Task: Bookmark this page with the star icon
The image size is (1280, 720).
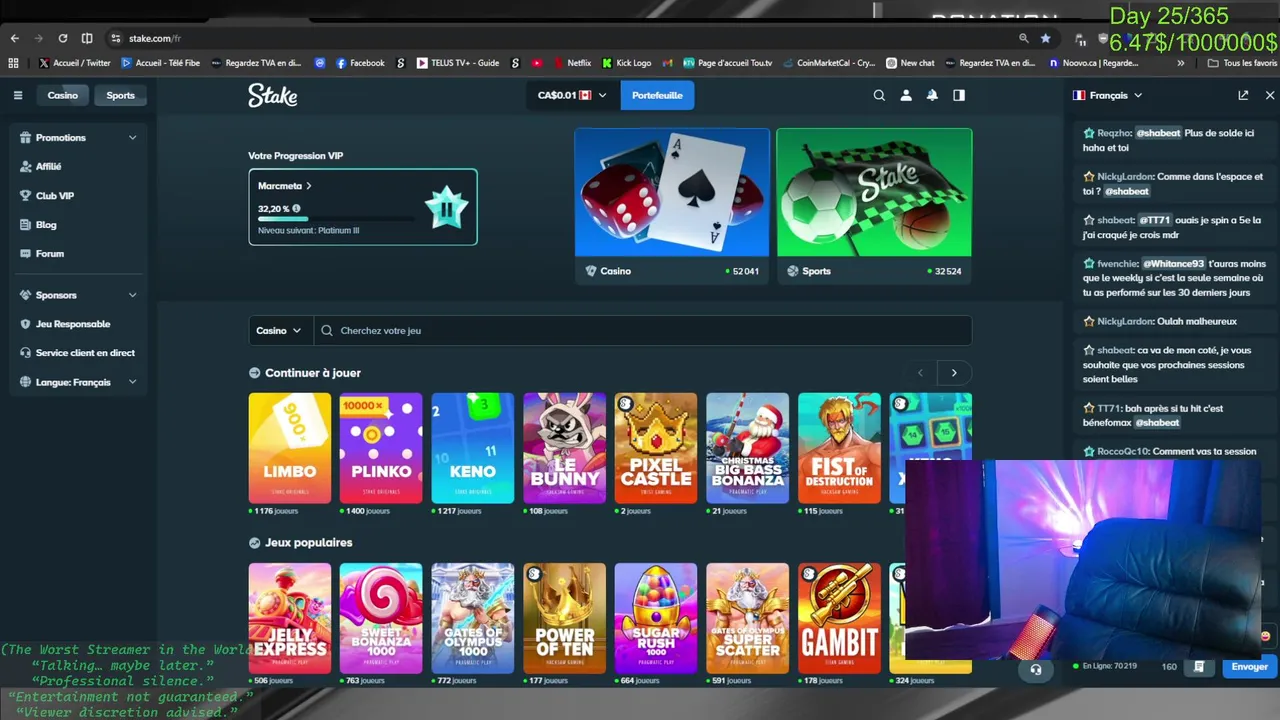Action: (x=1045, y=38)
